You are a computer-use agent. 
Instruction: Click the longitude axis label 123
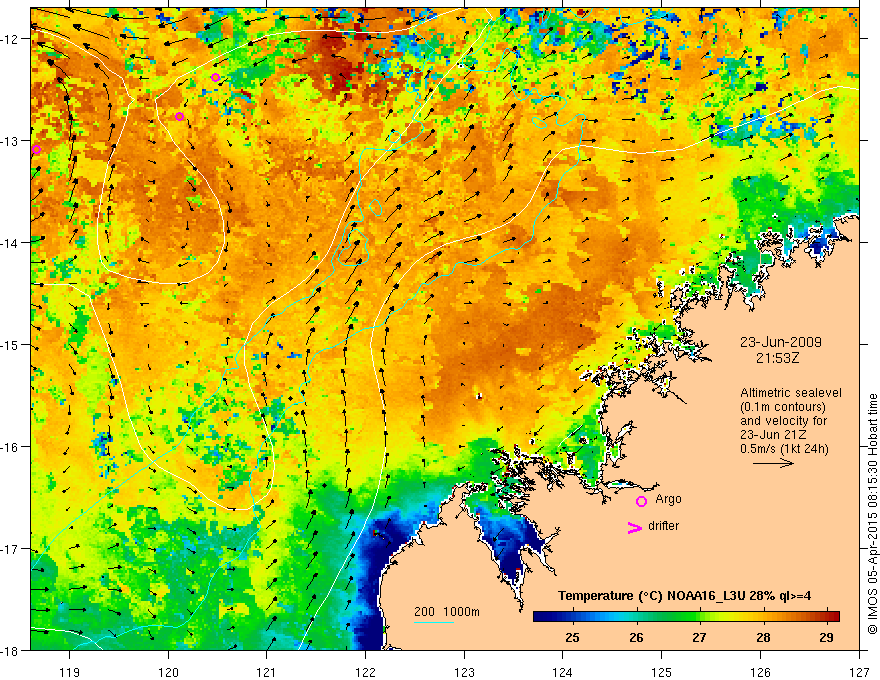464,672
